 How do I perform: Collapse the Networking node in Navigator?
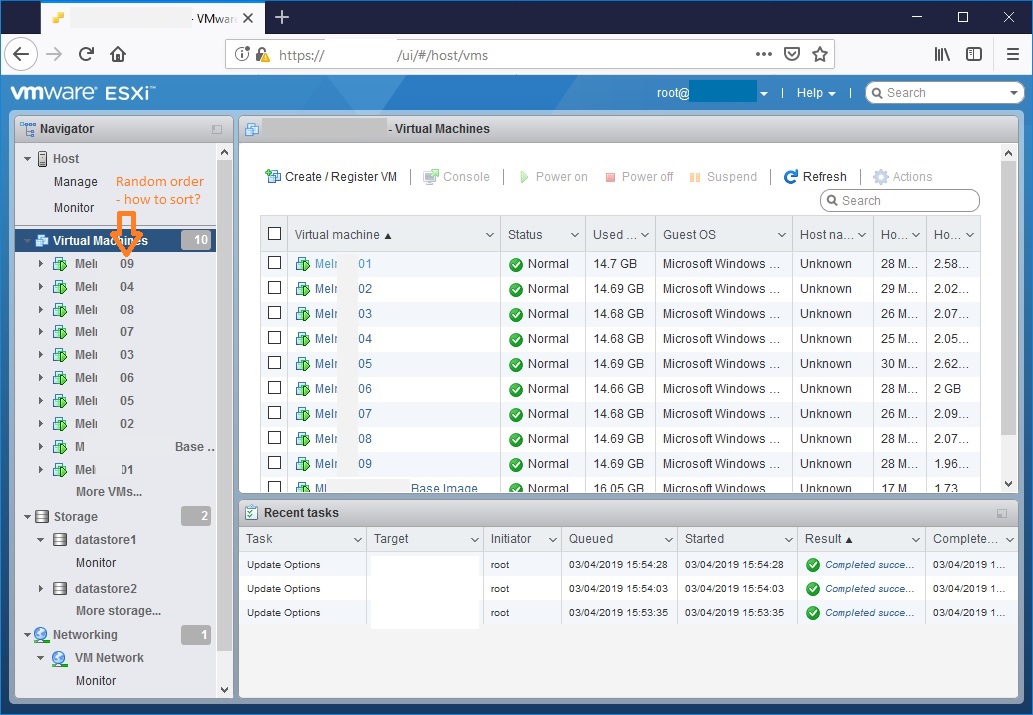27,635
